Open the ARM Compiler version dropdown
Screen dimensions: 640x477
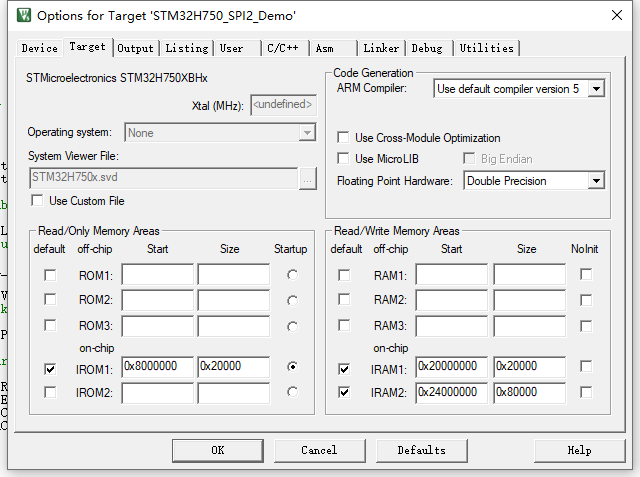tap(596, 89)
